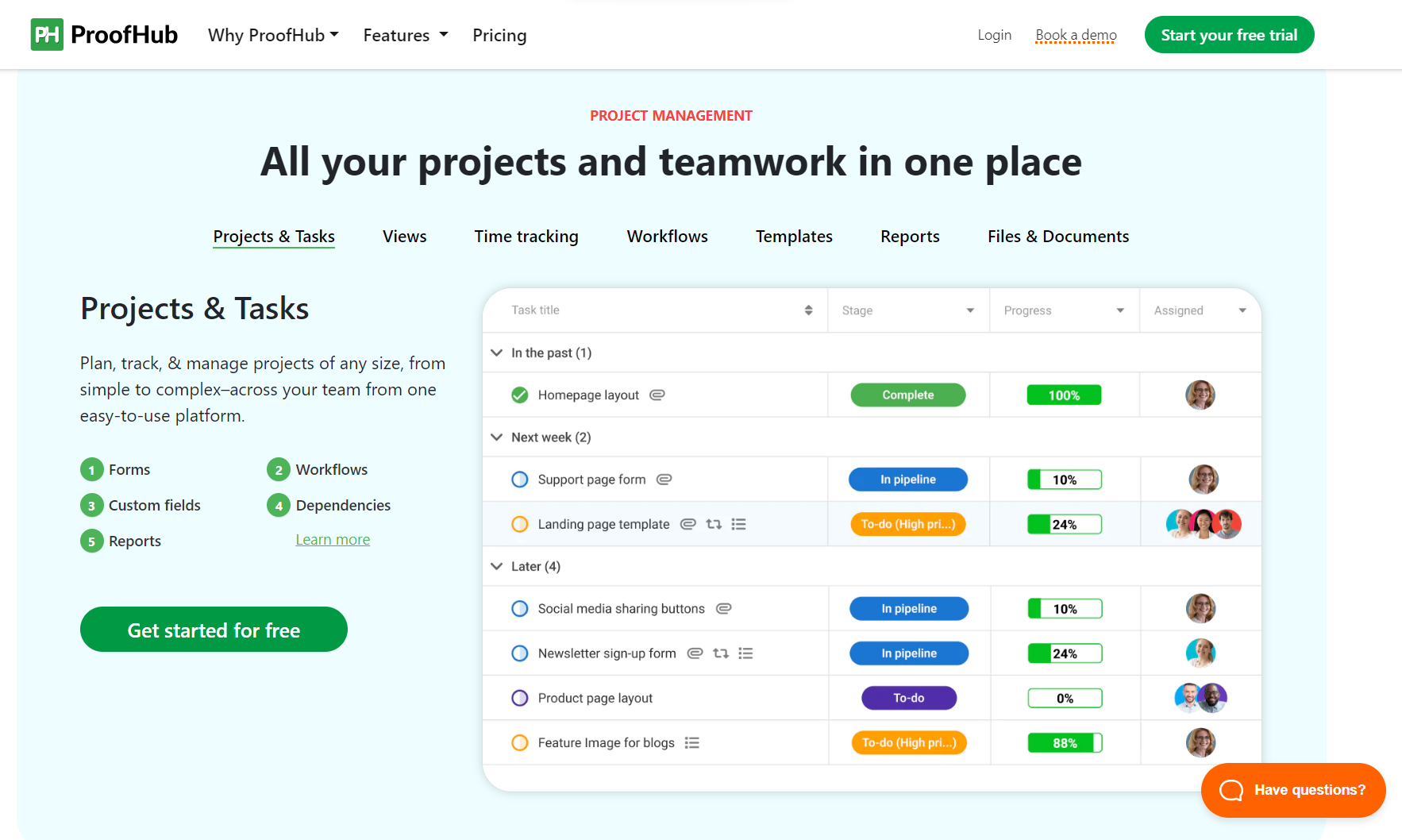Image resolution: width=1402 pixels, height=840 pixels.
Task: Open the Progress column filter dropdown
Action: click(1120, 310)
